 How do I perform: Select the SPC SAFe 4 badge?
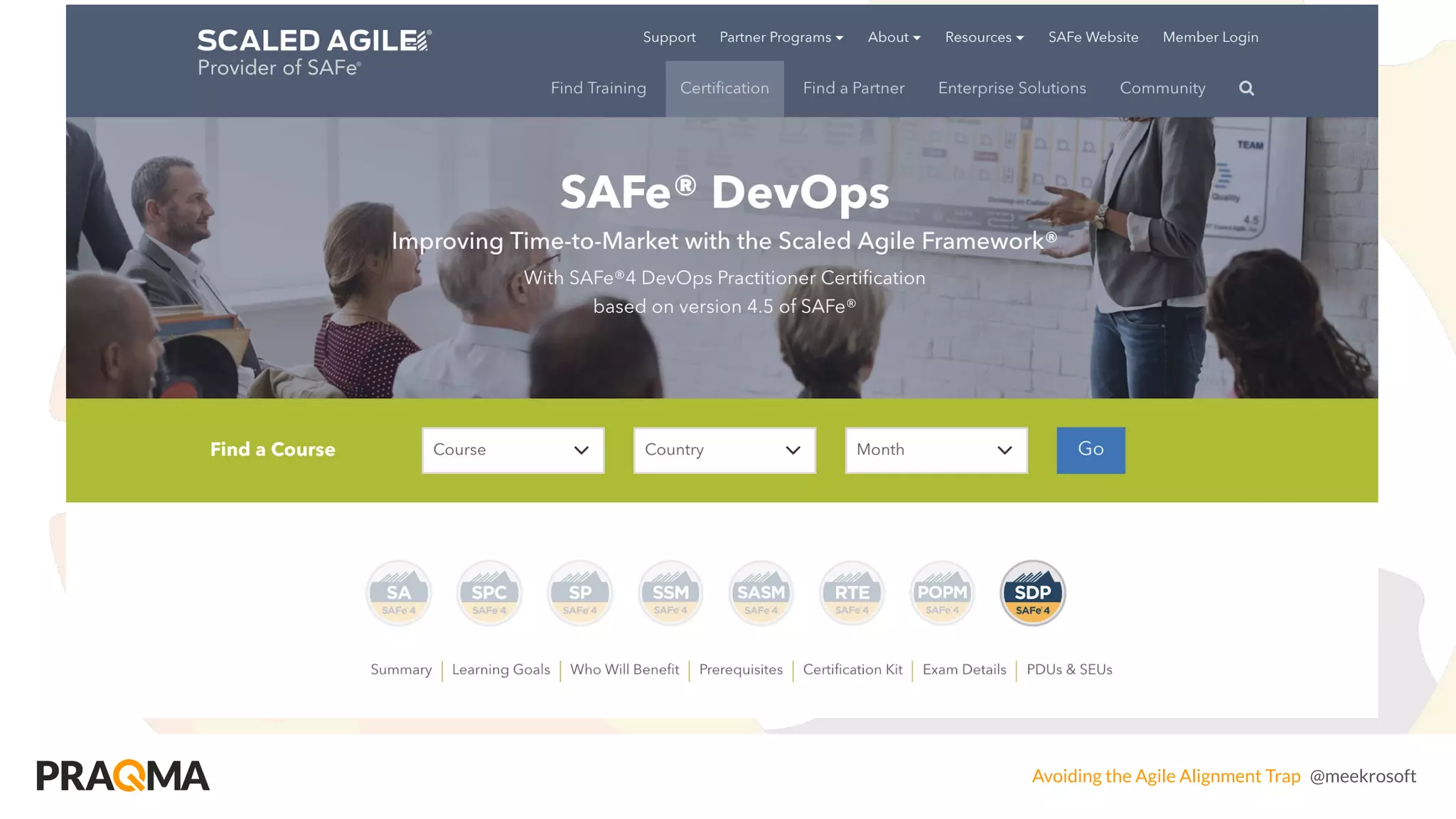tap(489, 593)
